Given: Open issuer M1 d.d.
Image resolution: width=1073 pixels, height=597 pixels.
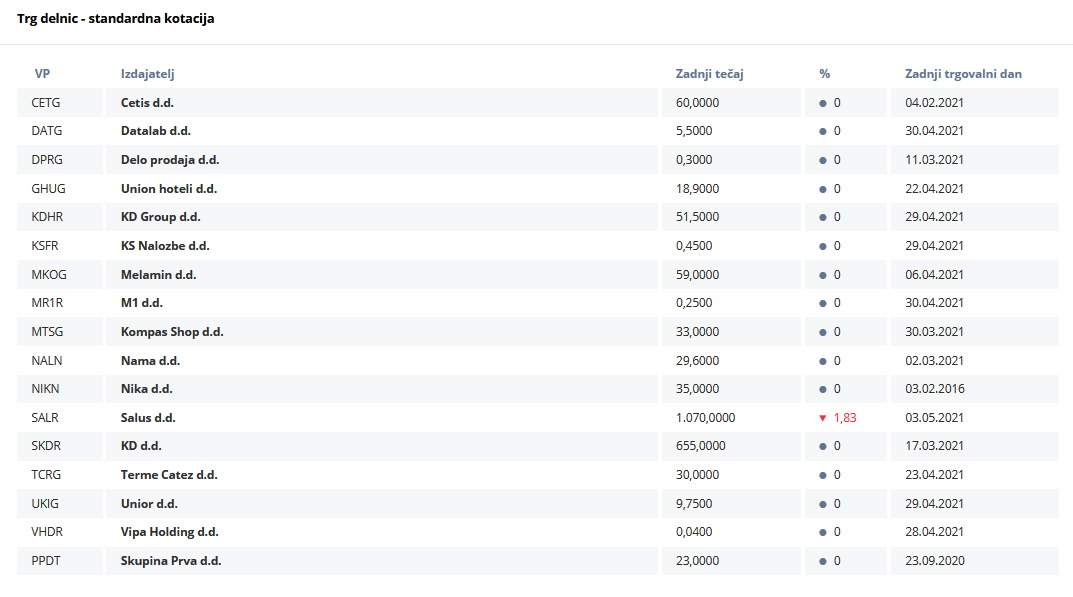Looking at the screenshot, I should point(142,303).
